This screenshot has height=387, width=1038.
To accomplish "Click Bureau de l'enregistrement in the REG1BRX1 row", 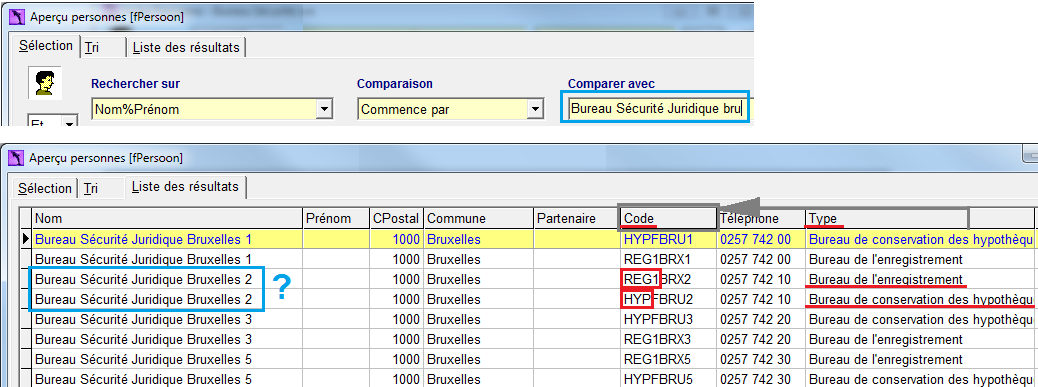I will pos(886,259).
